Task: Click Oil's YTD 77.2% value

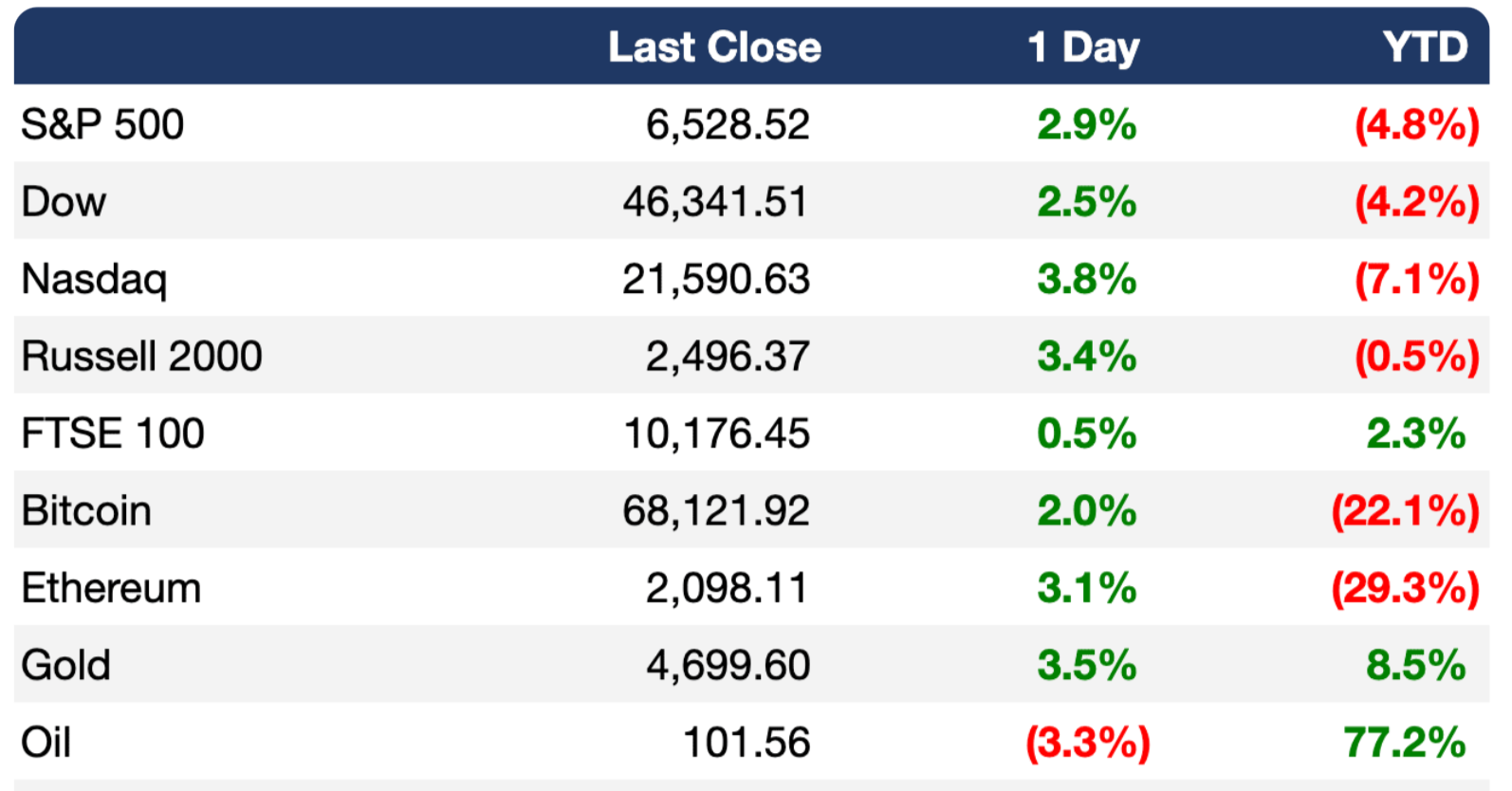Action: [1404, 743]
